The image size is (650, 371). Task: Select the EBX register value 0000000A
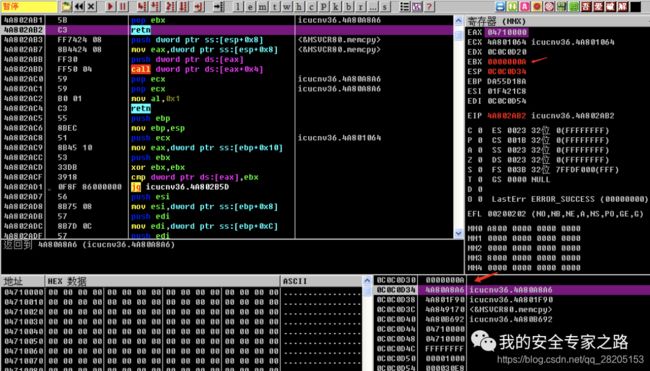(507, 62)
